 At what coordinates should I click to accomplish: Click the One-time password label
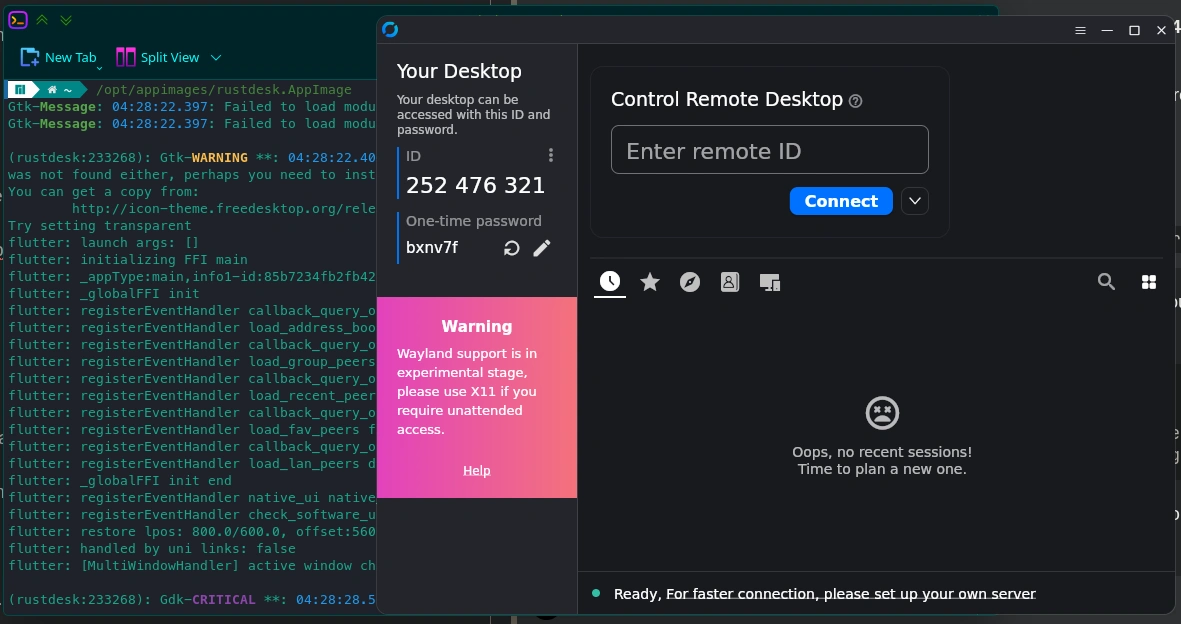pyautogui.click(x=473, y=221)
